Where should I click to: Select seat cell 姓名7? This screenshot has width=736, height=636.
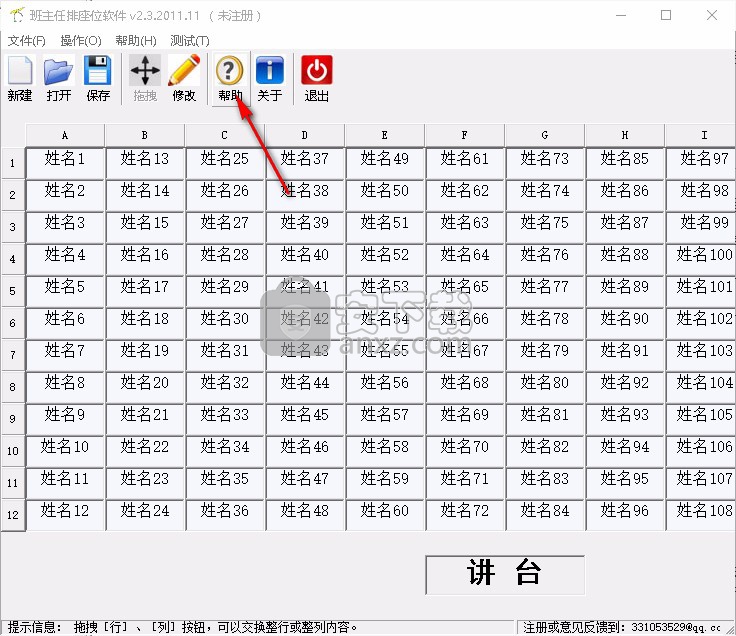click(x=65, y=355)
